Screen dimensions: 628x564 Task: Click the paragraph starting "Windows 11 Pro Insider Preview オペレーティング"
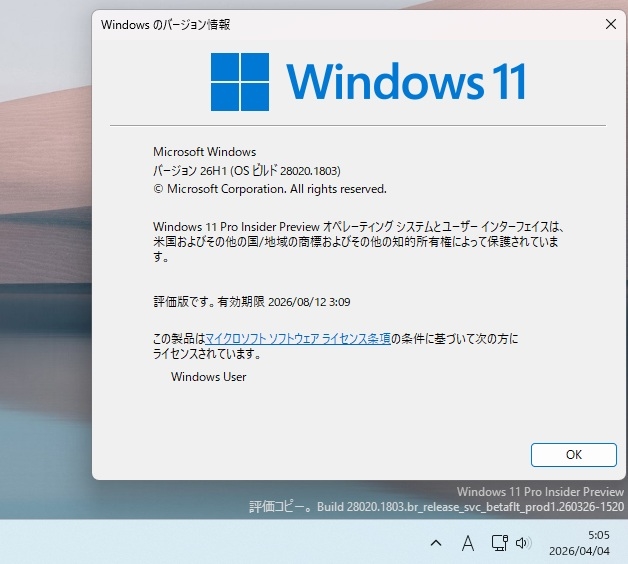pos(358,242)
